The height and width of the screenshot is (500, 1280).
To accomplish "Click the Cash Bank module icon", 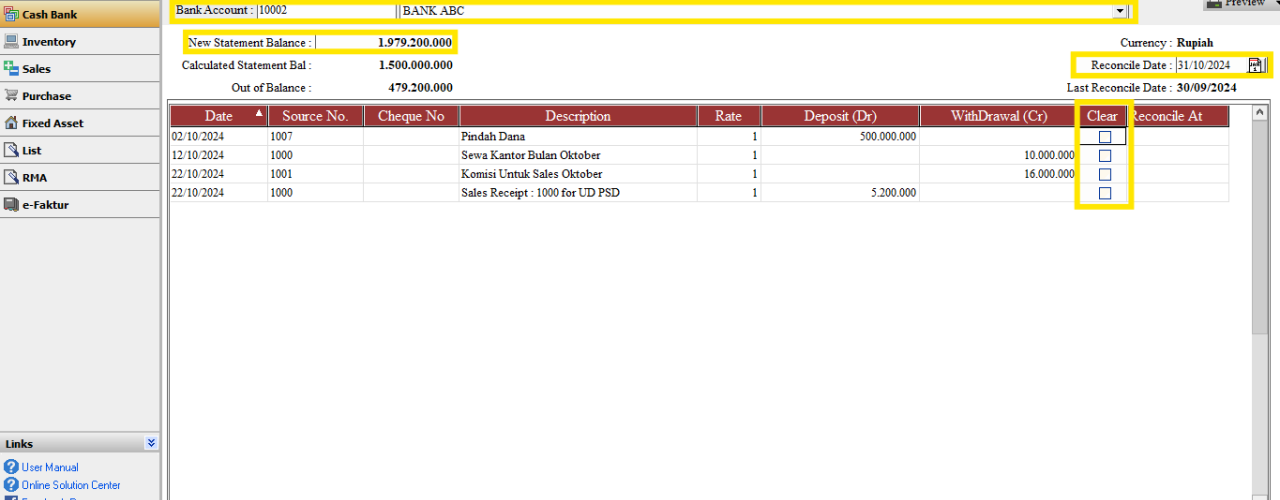I will coord(11,14).
